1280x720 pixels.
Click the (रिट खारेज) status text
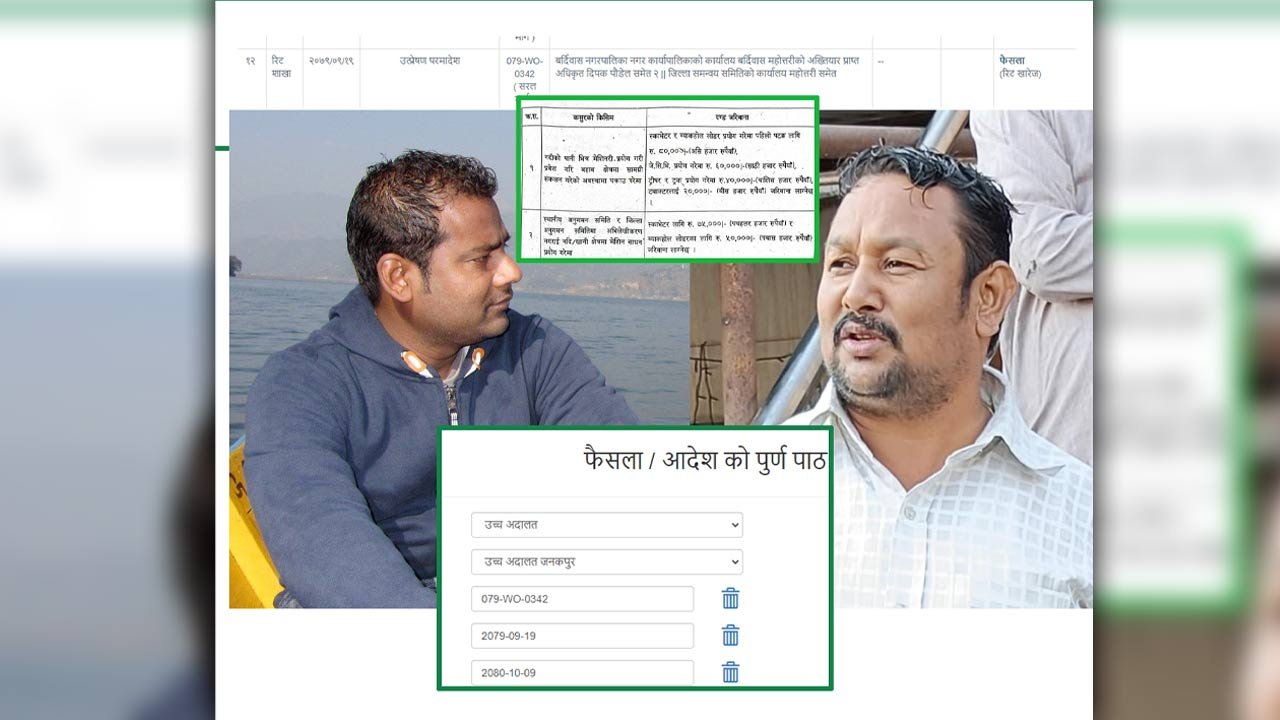click(1020, 74)
